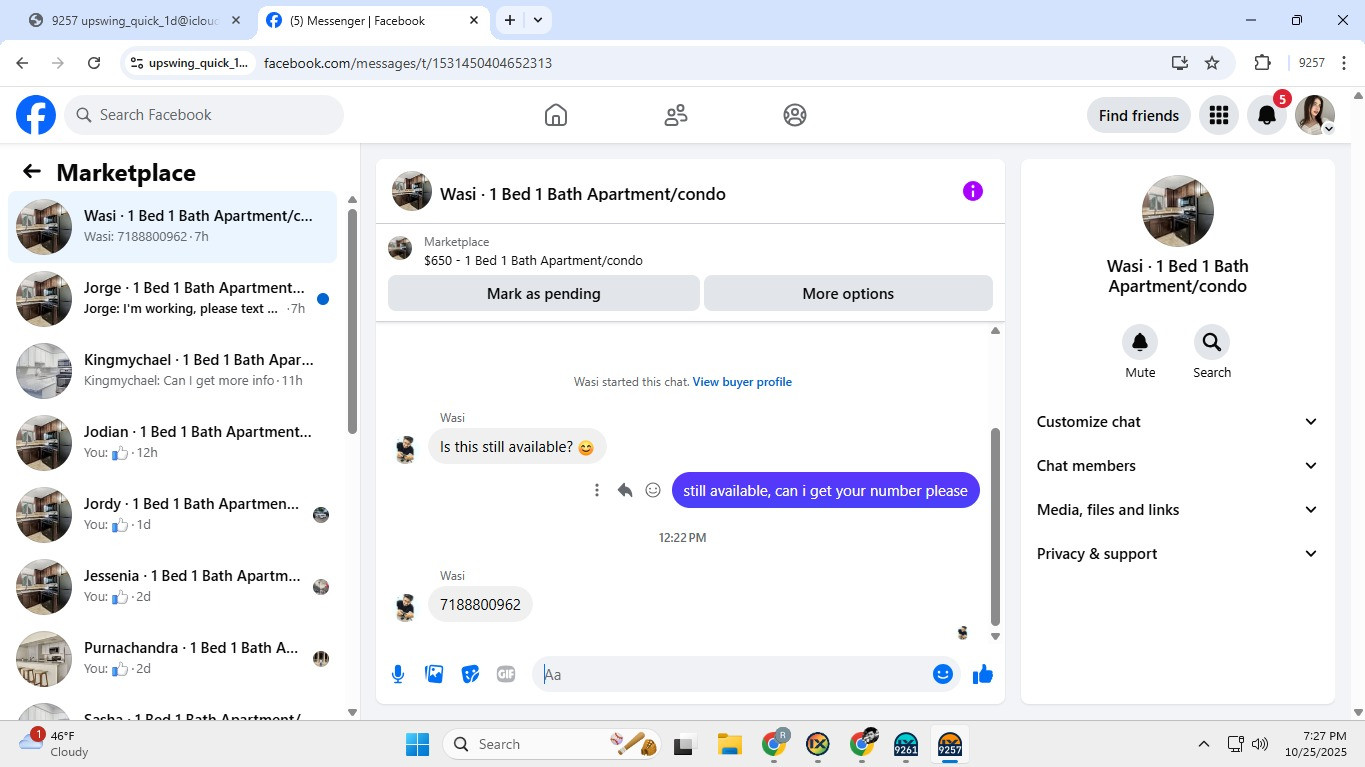
Task: Open the 9261 taskbar app
Action: coord(906,744)
